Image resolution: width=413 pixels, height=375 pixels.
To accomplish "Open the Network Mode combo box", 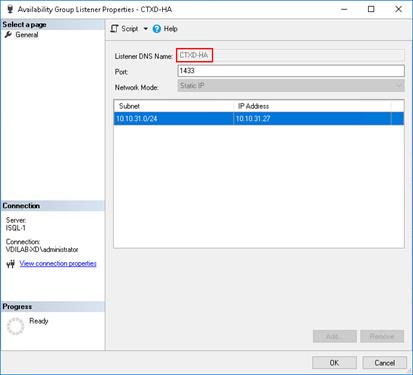I will pyautogui.click(x=291, y=86).
